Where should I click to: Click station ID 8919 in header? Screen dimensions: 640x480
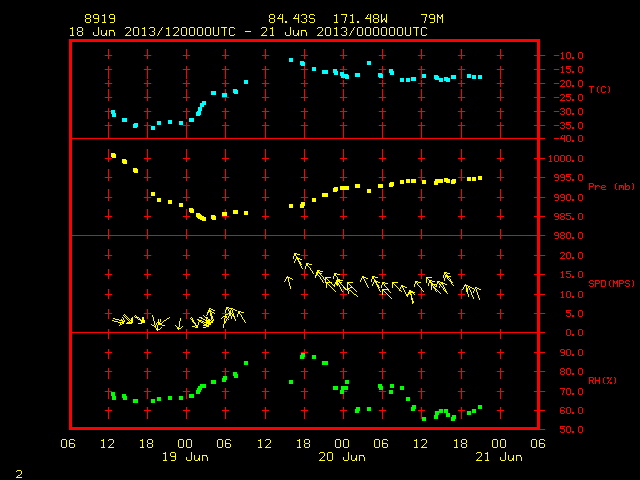(x=100, y=19)
